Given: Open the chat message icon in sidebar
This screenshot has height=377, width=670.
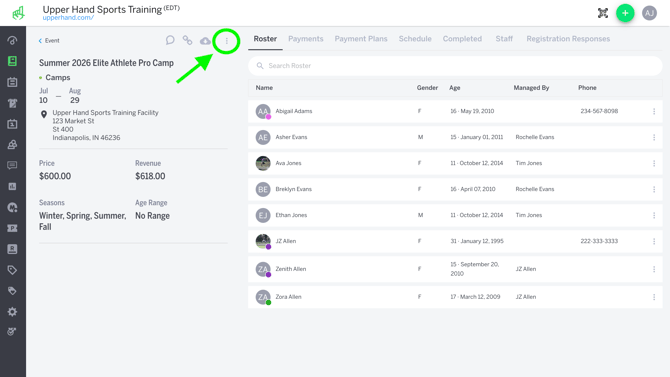Looking at the screenshot, I should pos(12,165).
